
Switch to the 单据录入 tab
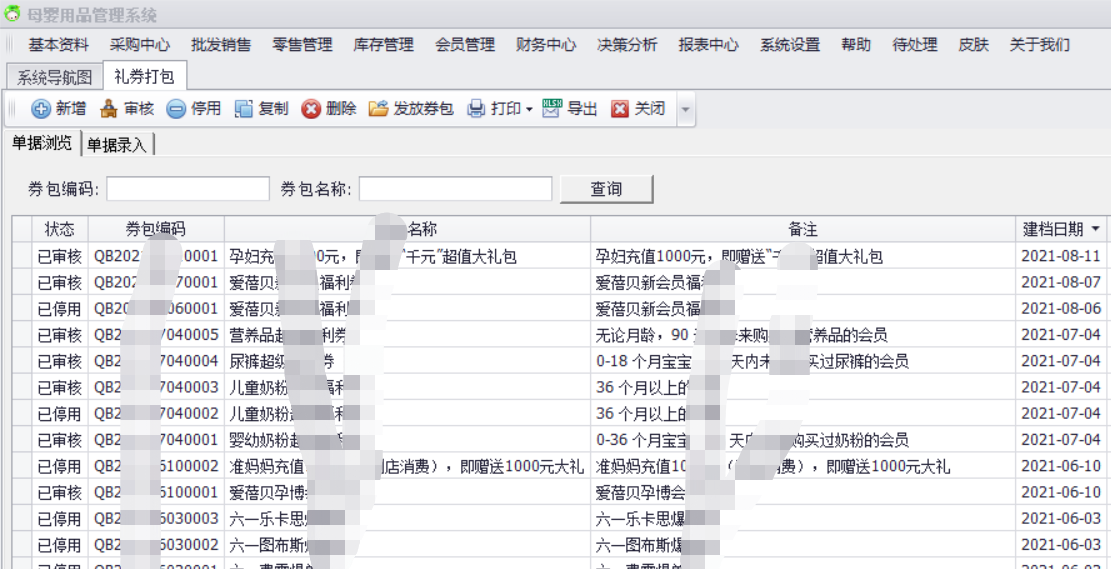coord(117,145)
